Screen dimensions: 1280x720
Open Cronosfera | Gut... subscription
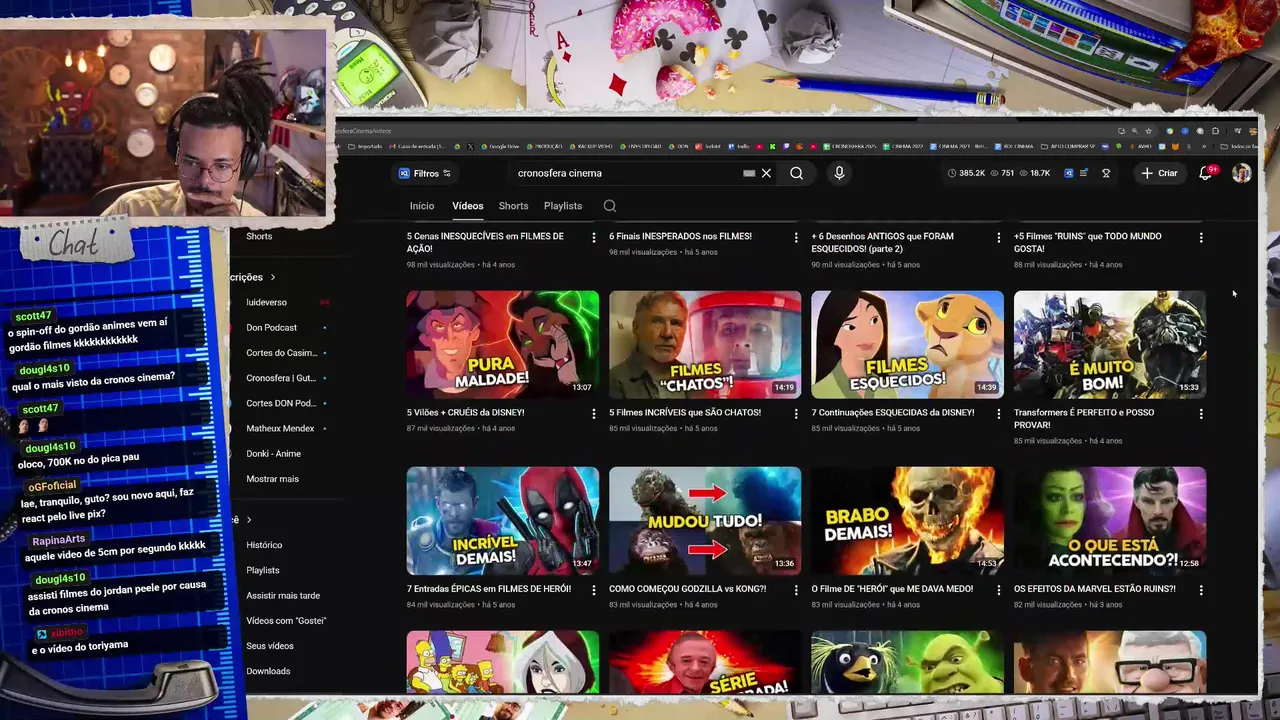pyautogui.click(x=280, y=378)
